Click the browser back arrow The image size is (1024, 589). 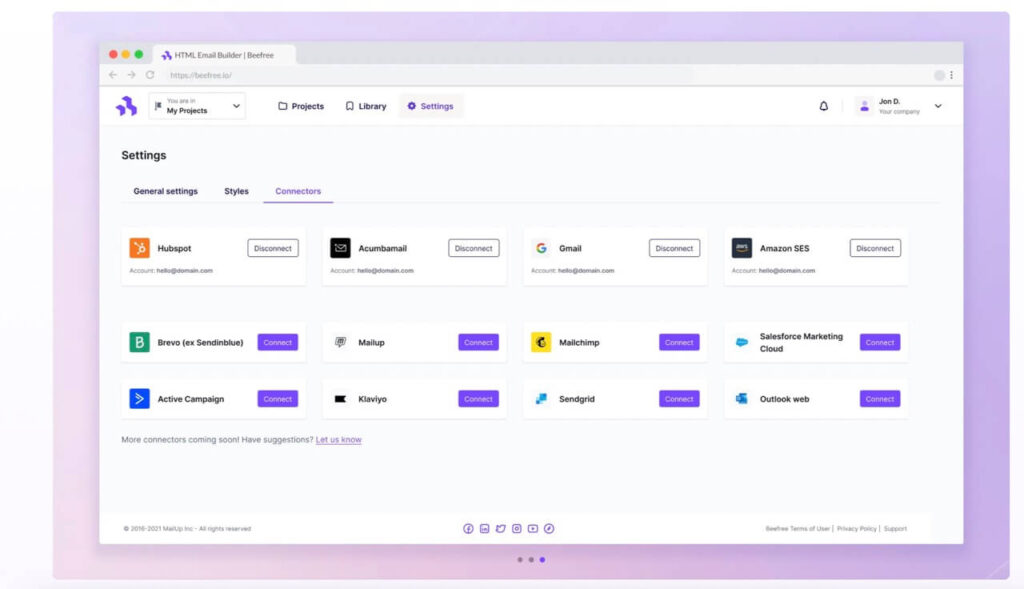click(x=112, y=74)
